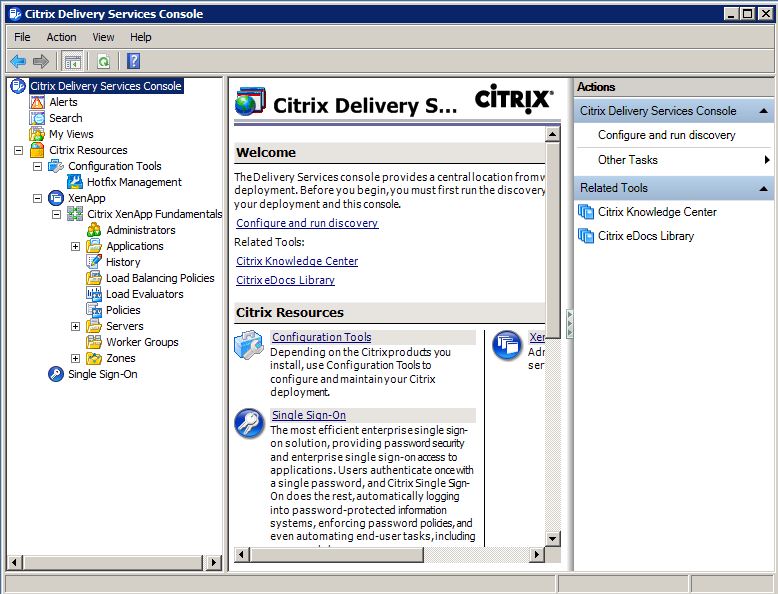Click the Citrix Knowledge Center icon in Actions
Viewport: 778px width, 594px height.
click(586, 212)
